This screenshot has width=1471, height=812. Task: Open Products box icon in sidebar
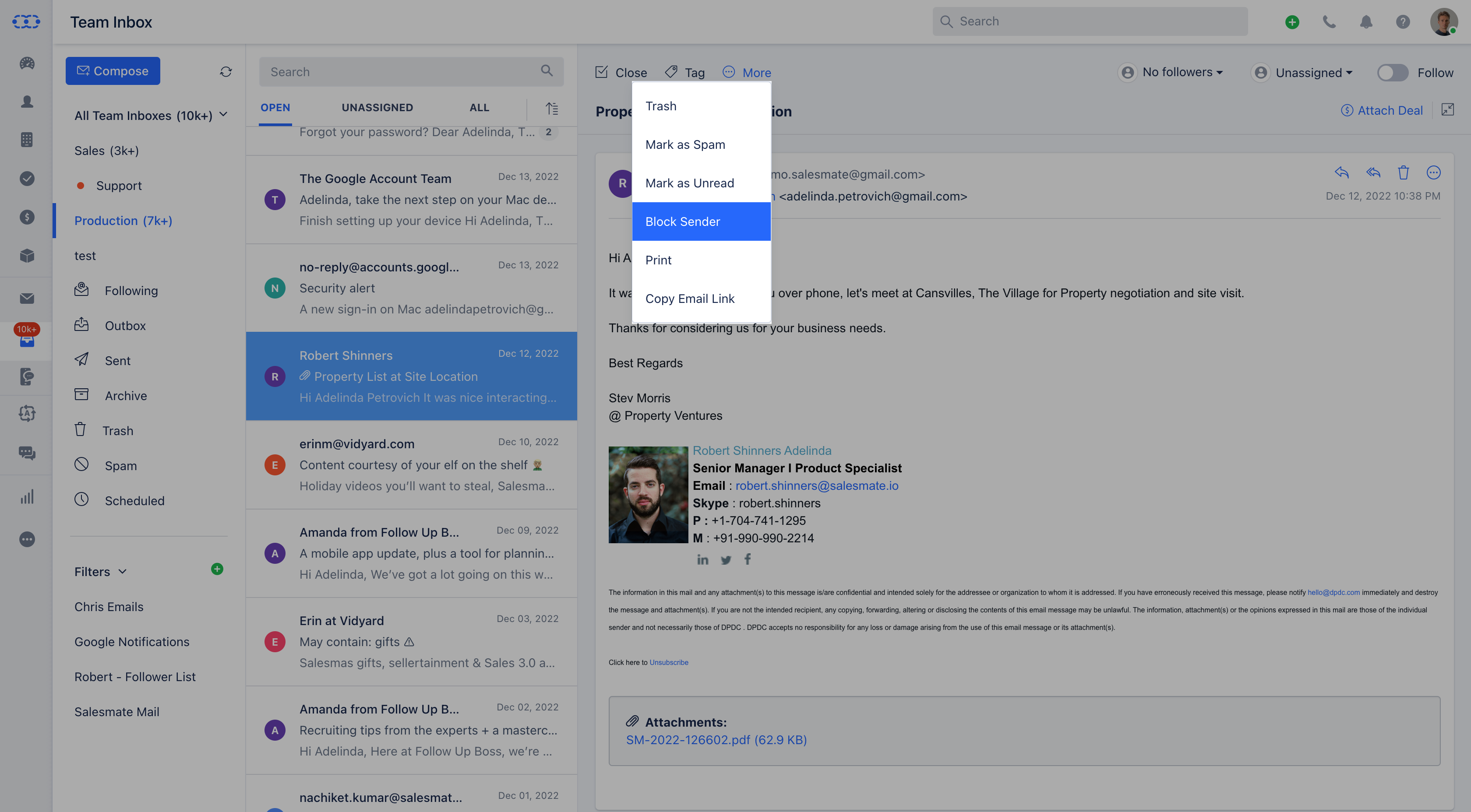coord(27,256)
